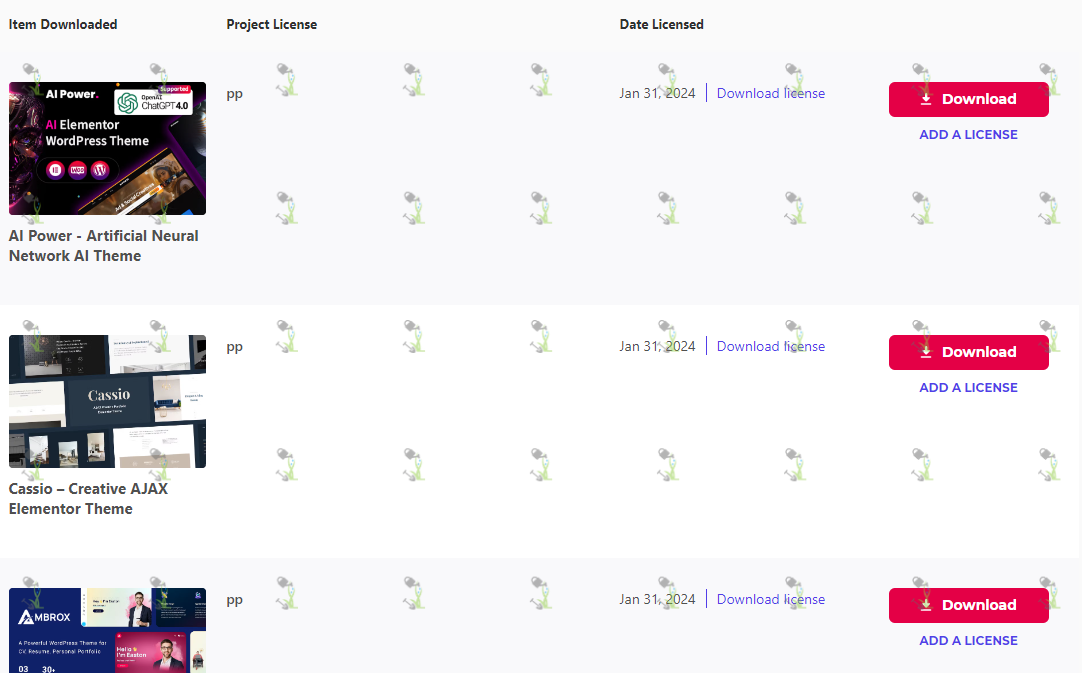Click the Download button for Ambrox theme
Screen dimensions: 1082x673
click(968, 605)
